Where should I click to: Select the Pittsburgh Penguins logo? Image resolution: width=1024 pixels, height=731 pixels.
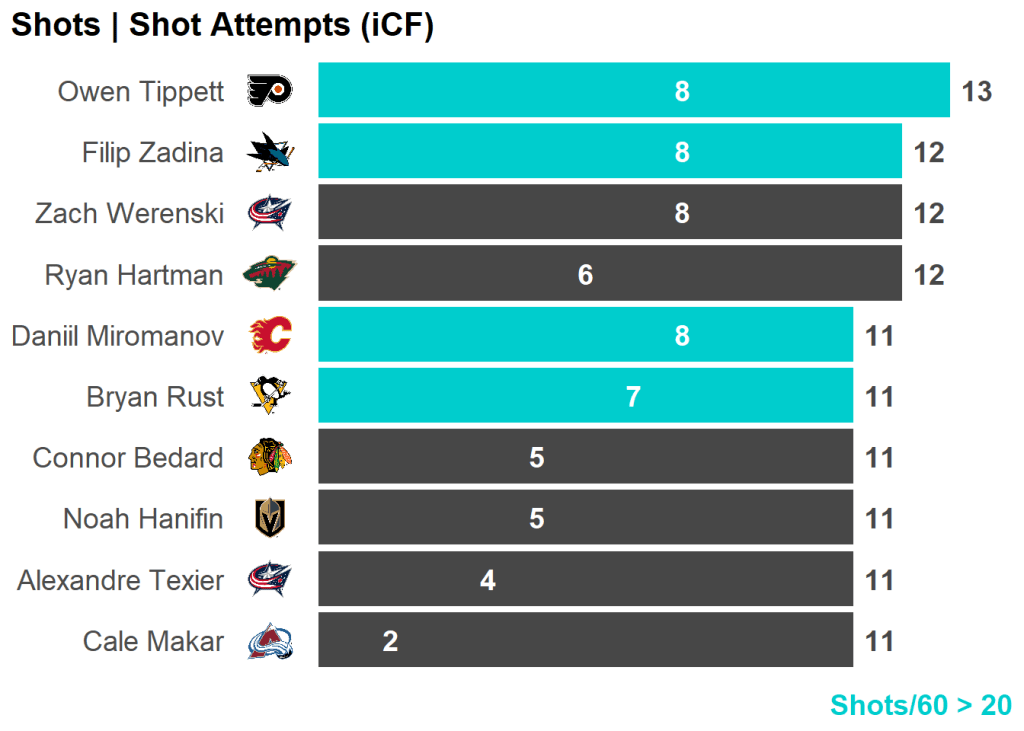pyautogui.click(x=269, y=397)
